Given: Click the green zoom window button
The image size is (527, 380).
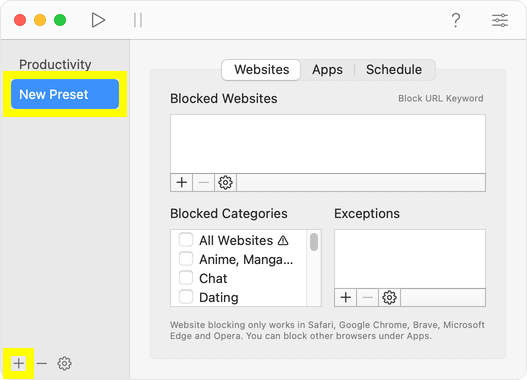Looking at the screenshot, I should pyautogui.click(x=60, y=20).
